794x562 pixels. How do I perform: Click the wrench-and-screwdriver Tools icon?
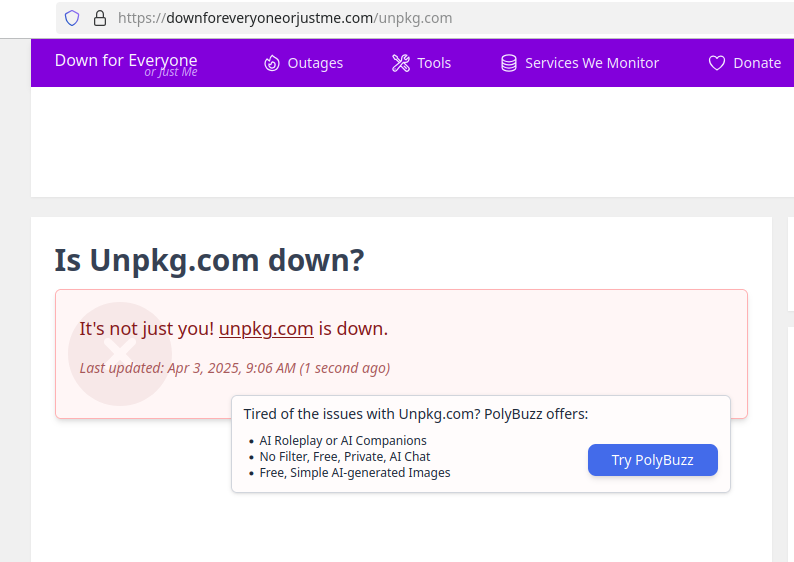[401, 63]
